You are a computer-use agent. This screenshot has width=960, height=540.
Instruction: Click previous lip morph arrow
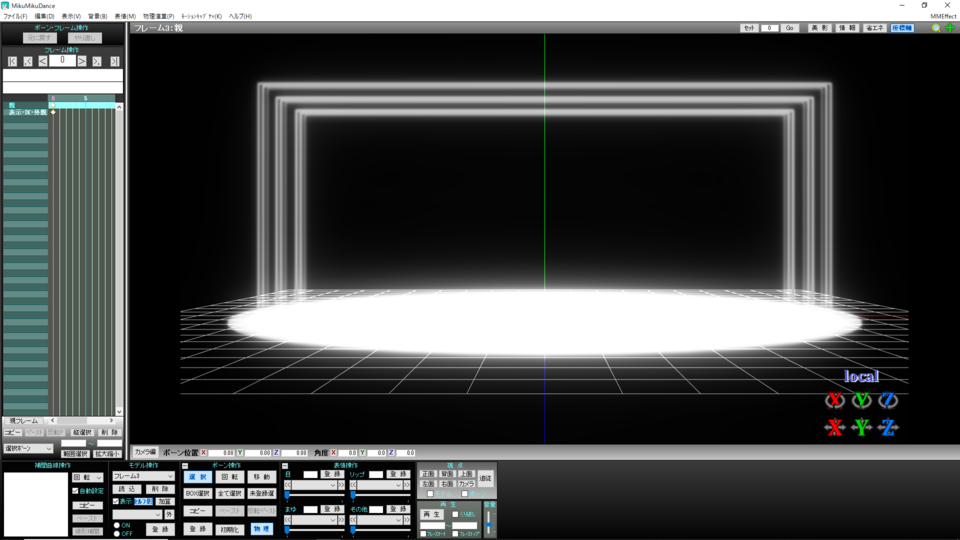353,485
